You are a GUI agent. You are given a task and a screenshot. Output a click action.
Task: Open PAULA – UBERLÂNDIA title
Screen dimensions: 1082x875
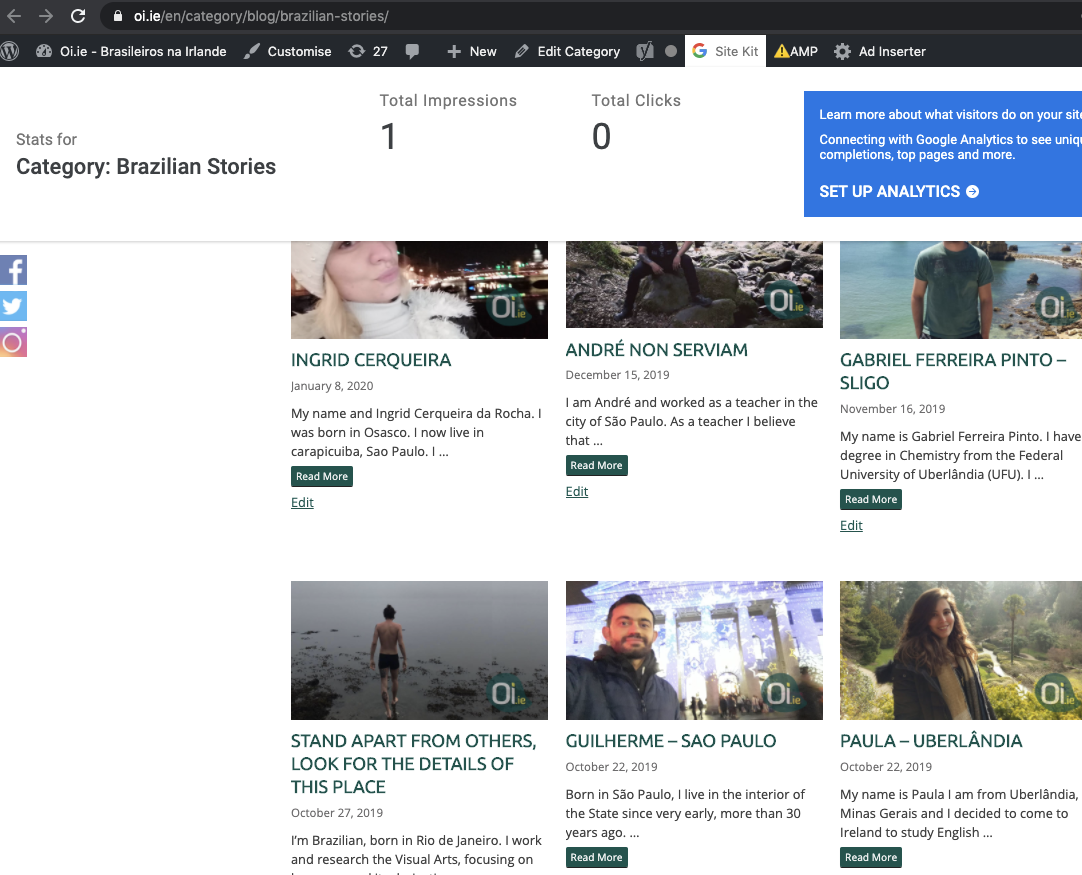pyautogui.click(x=931, y=741)
